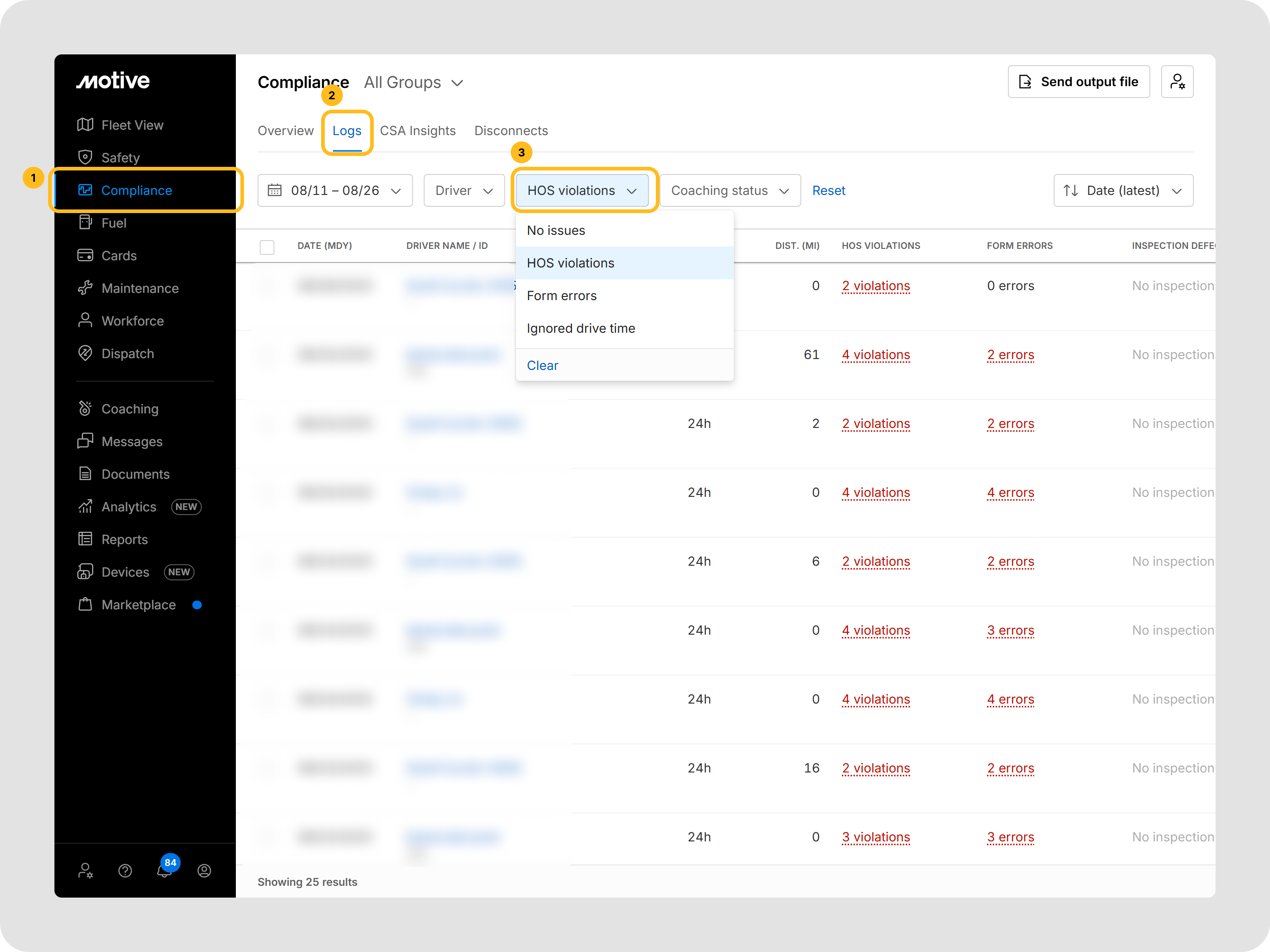The image size is (1270, 952).
Task: Expand the Coaching status filter
Action: click(729, 190)
